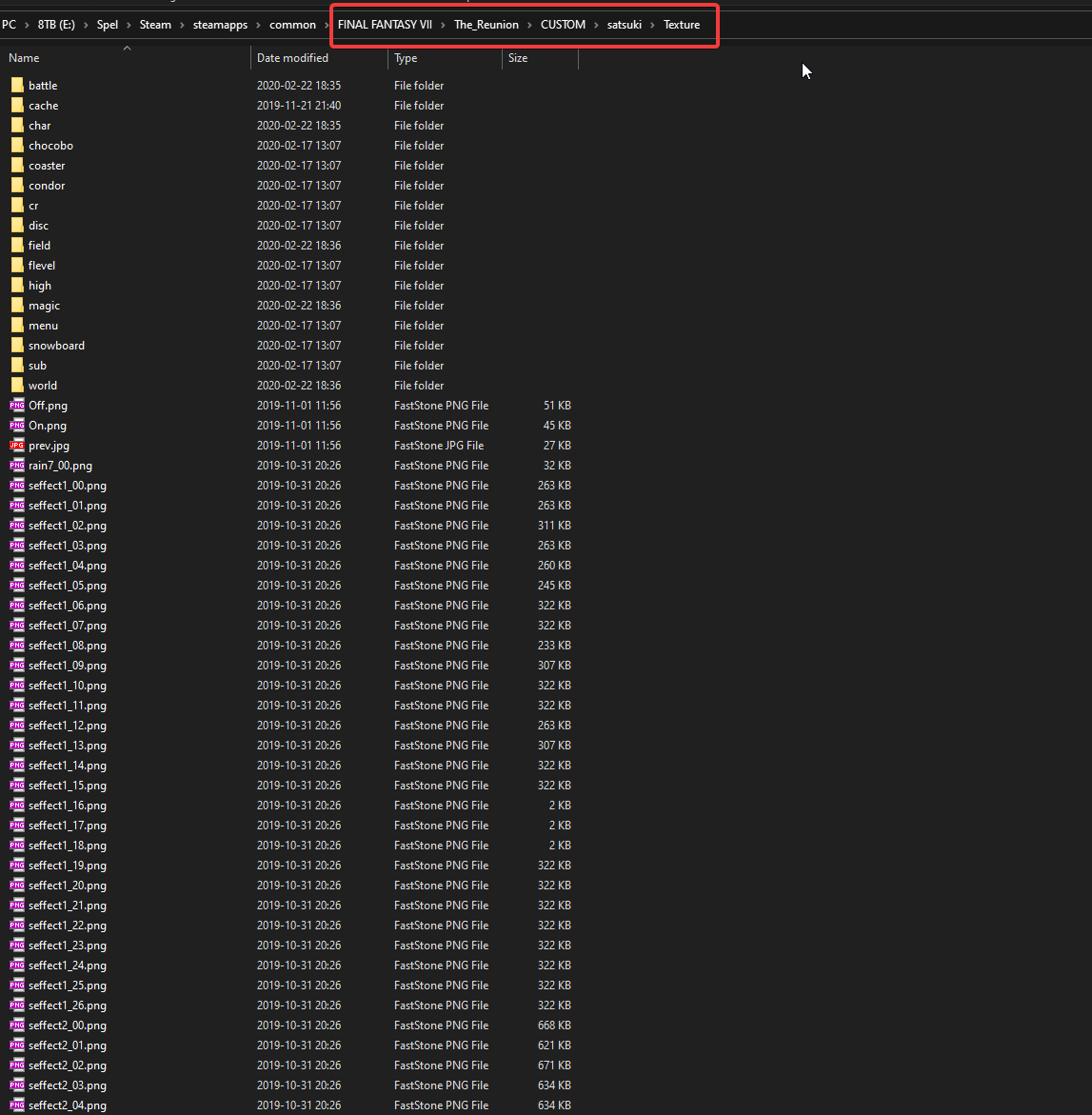The width and height of the screenshot is (1092, 1115).
Task: Navigate to the steamapps breadcrumb
Action: 220,25
